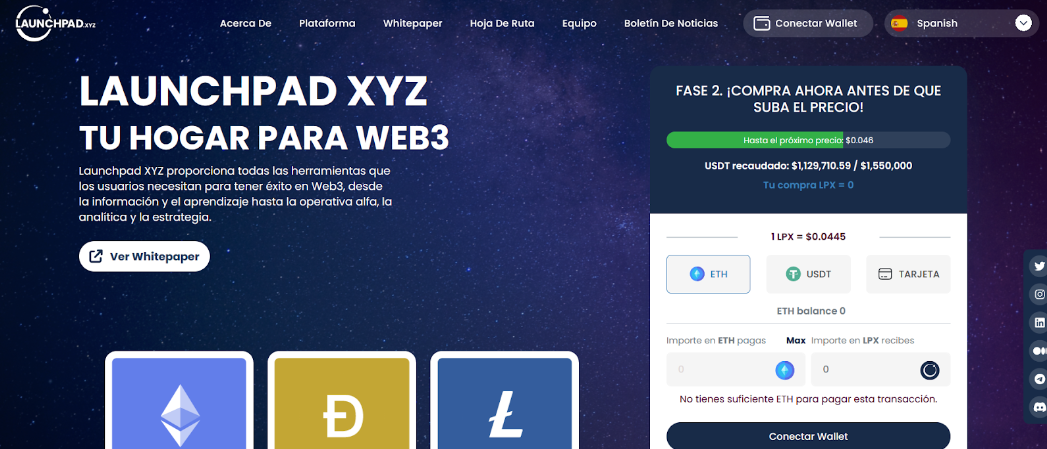
Task: Open the Whitepaper menu item
Action: (x=413, y=23)
